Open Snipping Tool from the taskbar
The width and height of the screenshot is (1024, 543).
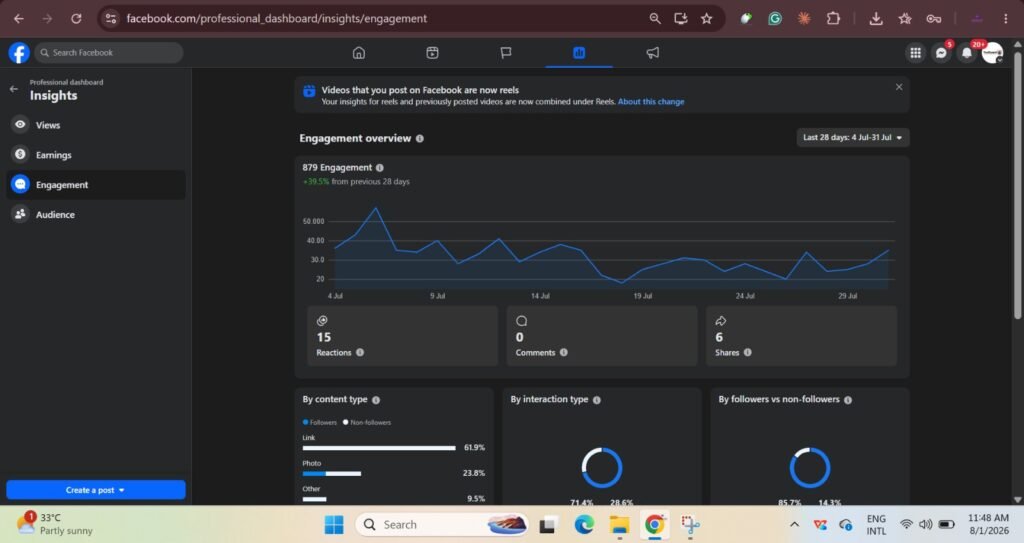[x=690, y=525]
